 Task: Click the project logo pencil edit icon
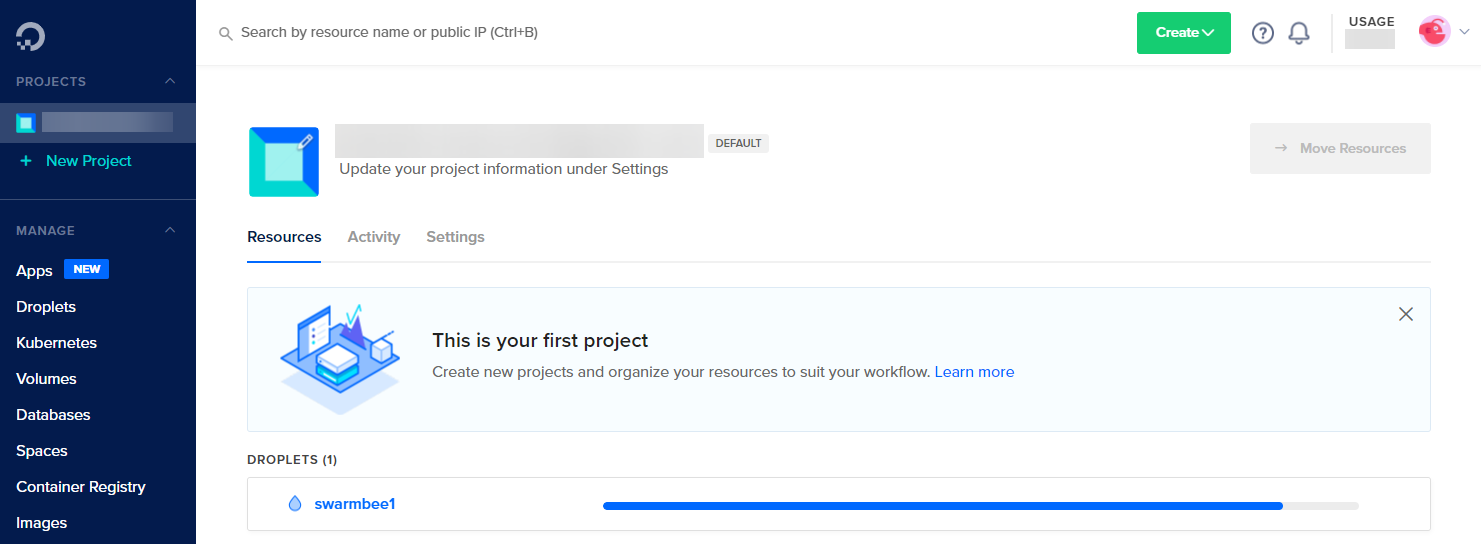tap(305, 141)
